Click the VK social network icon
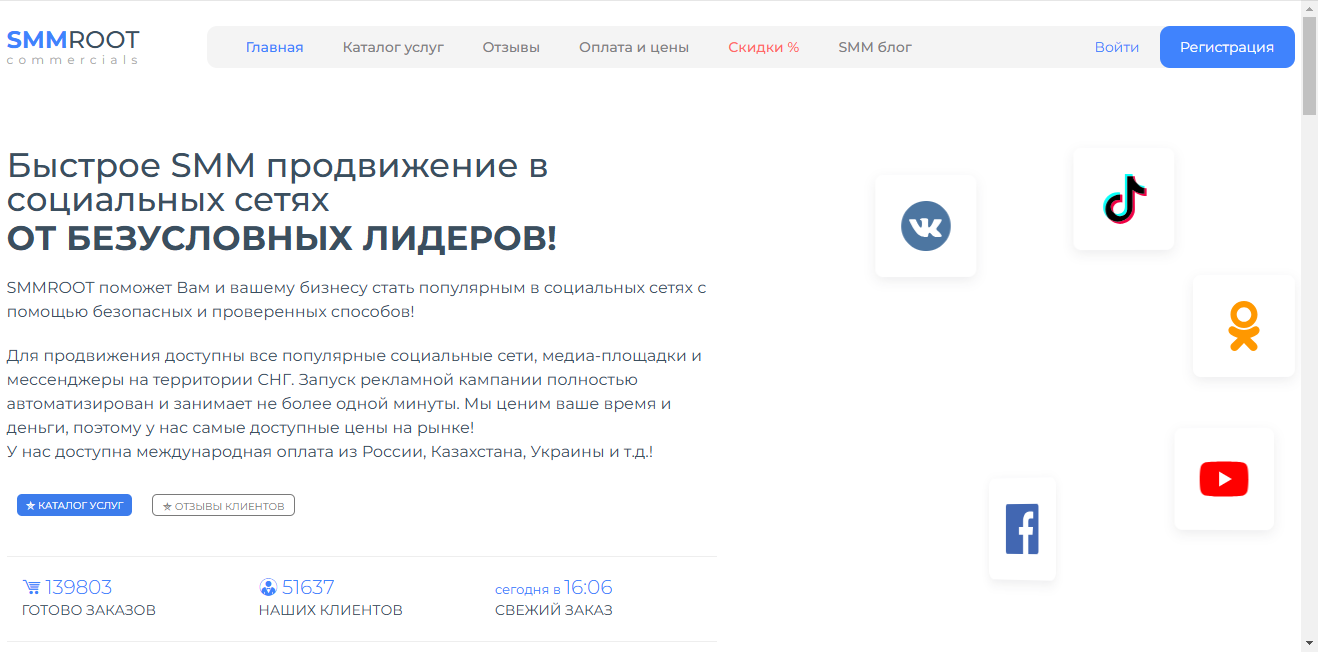 point(926,226)
